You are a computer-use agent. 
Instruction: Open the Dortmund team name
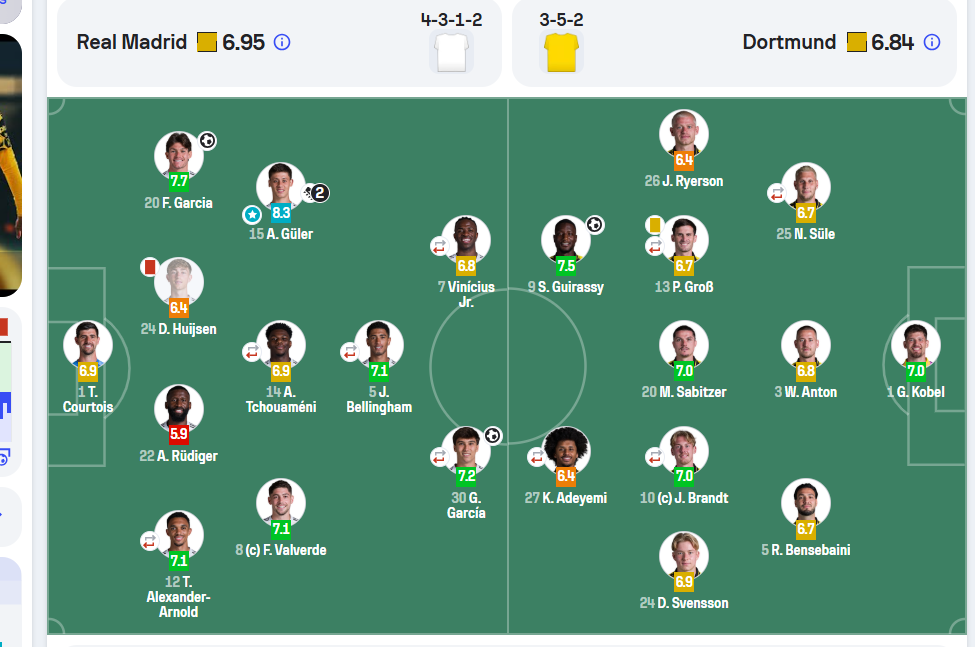click(789, 42)
